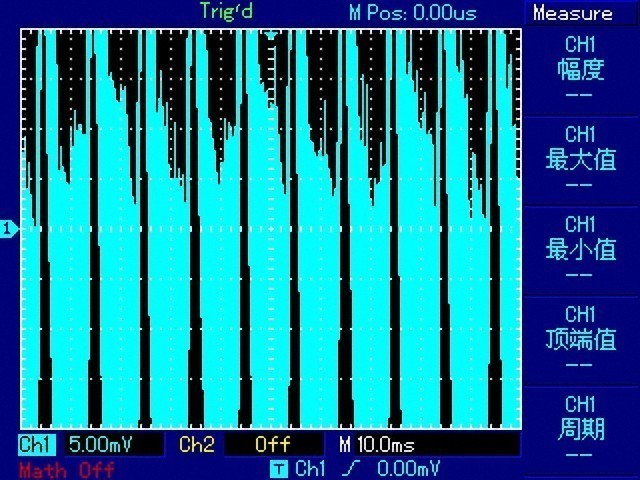Click the Trig'd status indicator

pos(227,11)
